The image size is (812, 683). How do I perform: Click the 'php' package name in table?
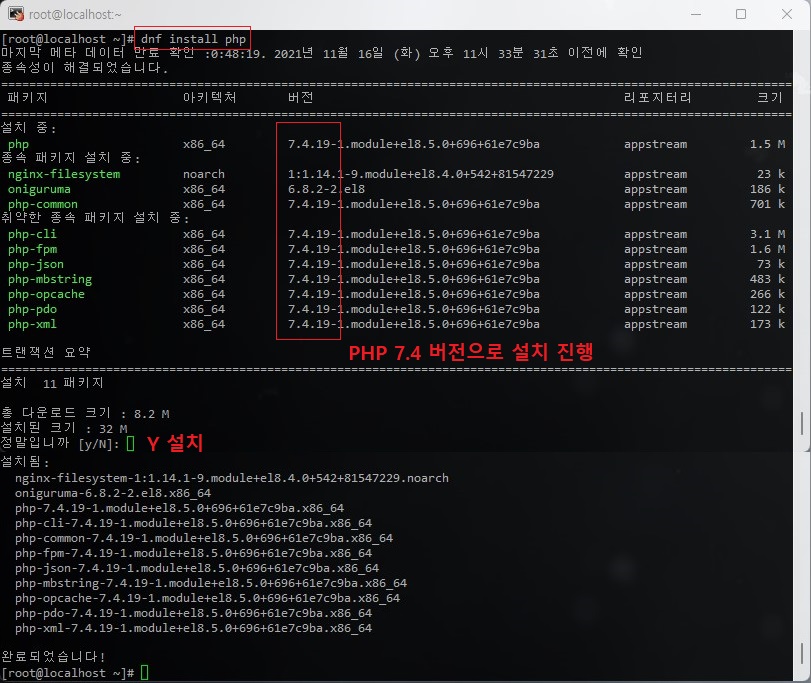click(18, 144)
